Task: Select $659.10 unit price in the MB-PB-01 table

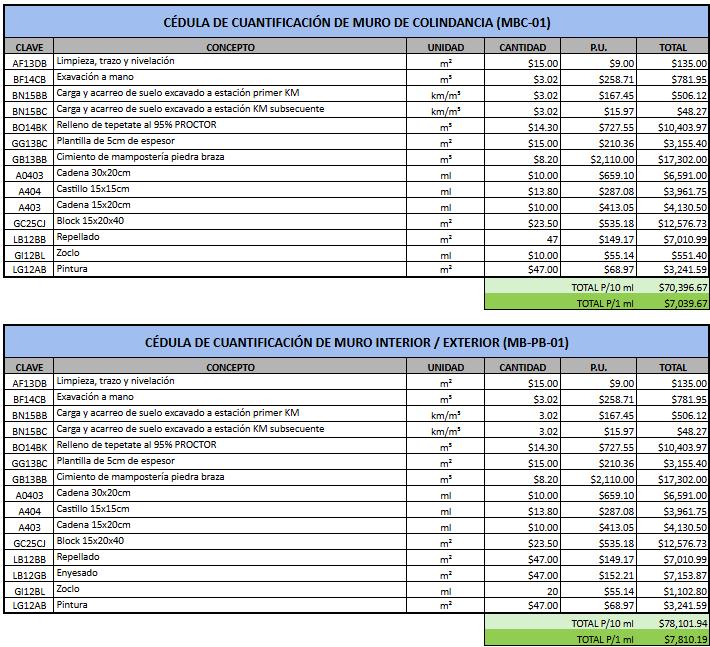Action: (x=599, y=495)
